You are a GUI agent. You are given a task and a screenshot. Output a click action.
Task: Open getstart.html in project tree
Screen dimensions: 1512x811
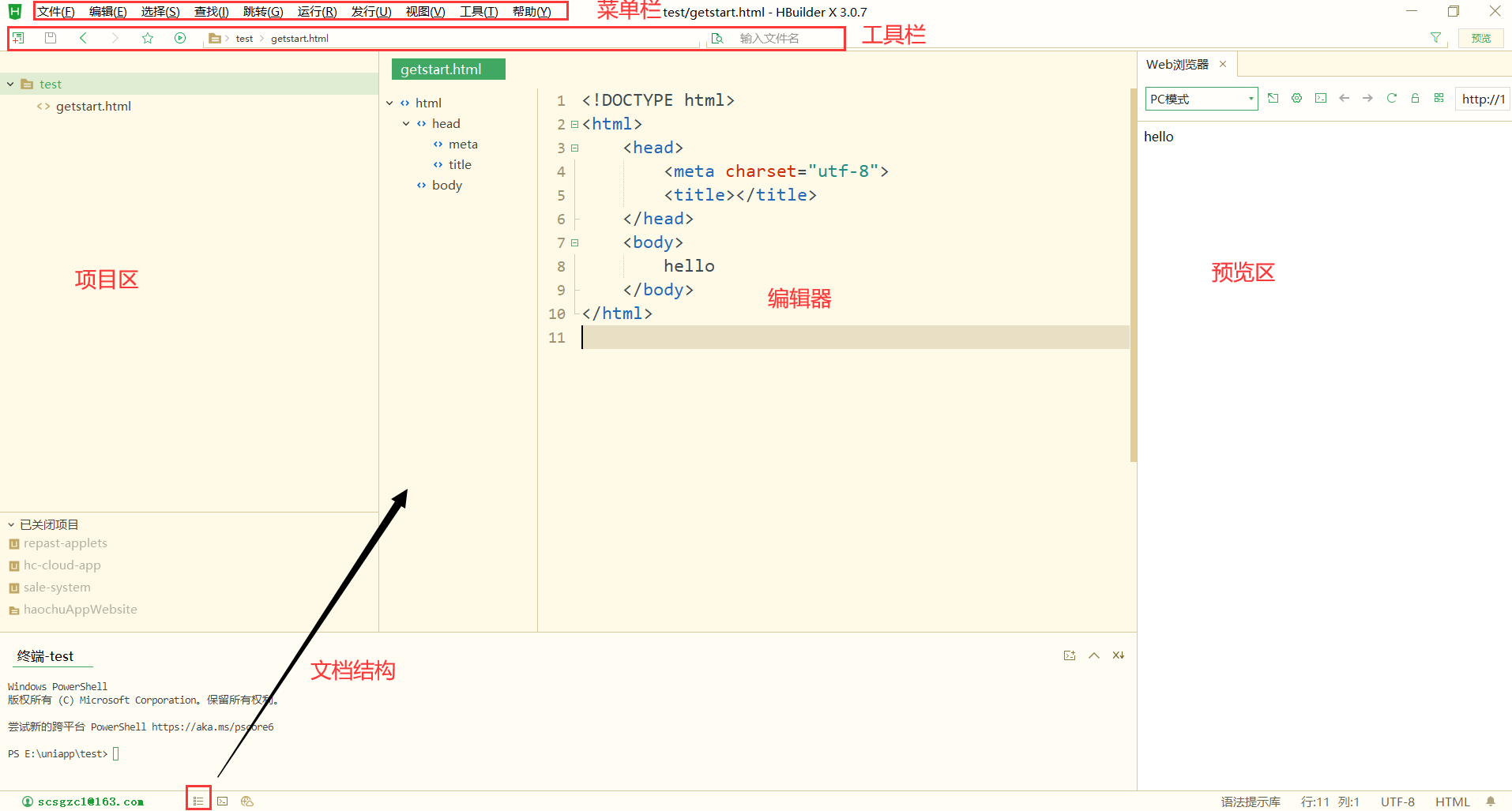coord(93,106)
